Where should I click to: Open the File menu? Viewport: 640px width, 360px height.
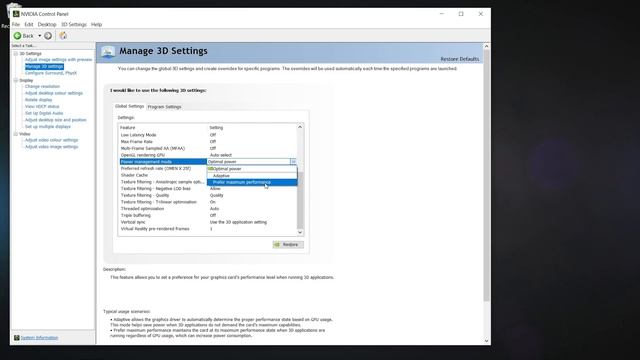coord(16,24)
